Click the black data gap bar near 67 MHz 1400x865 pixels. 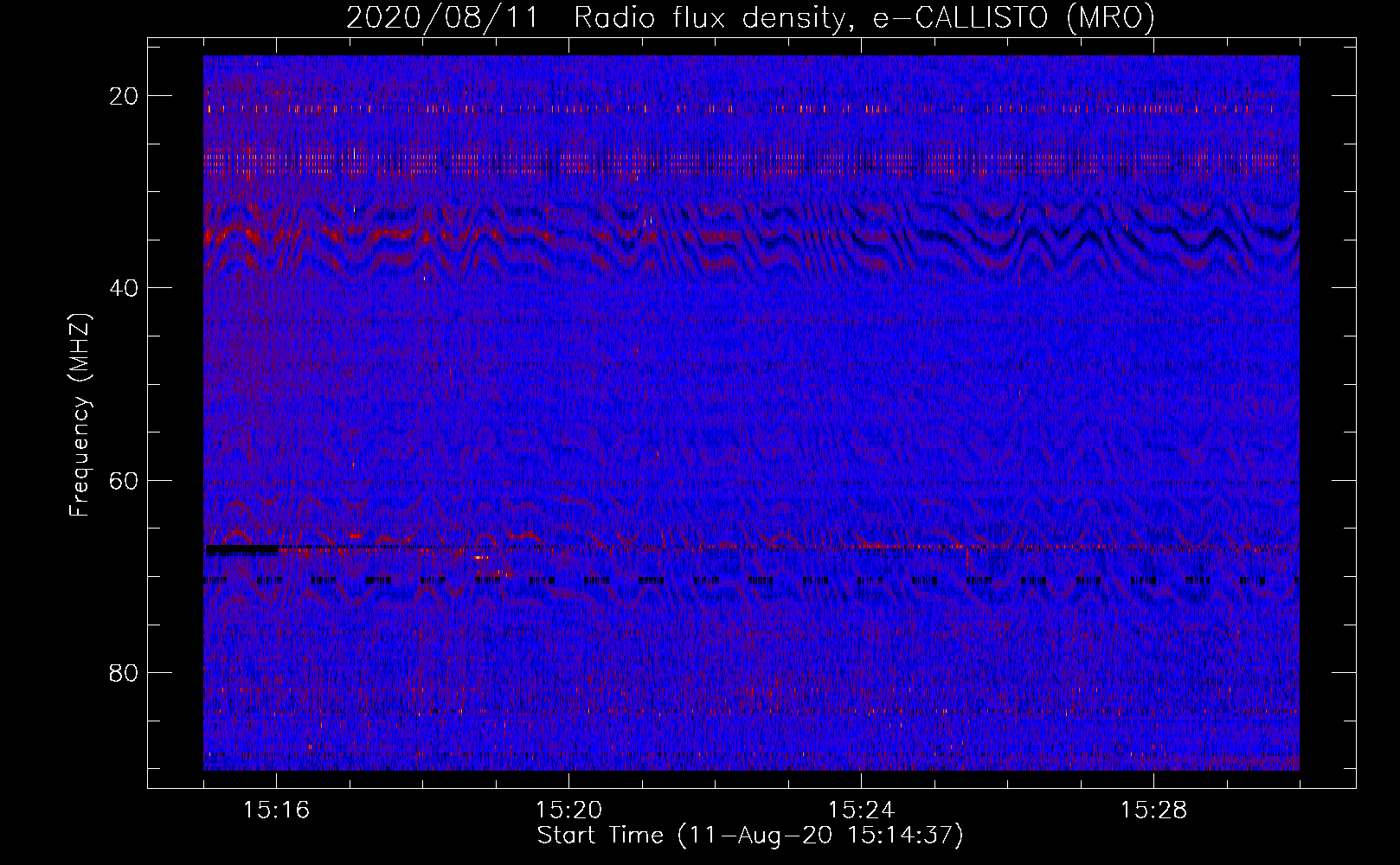pyautogui.click(x=242, y=549)
